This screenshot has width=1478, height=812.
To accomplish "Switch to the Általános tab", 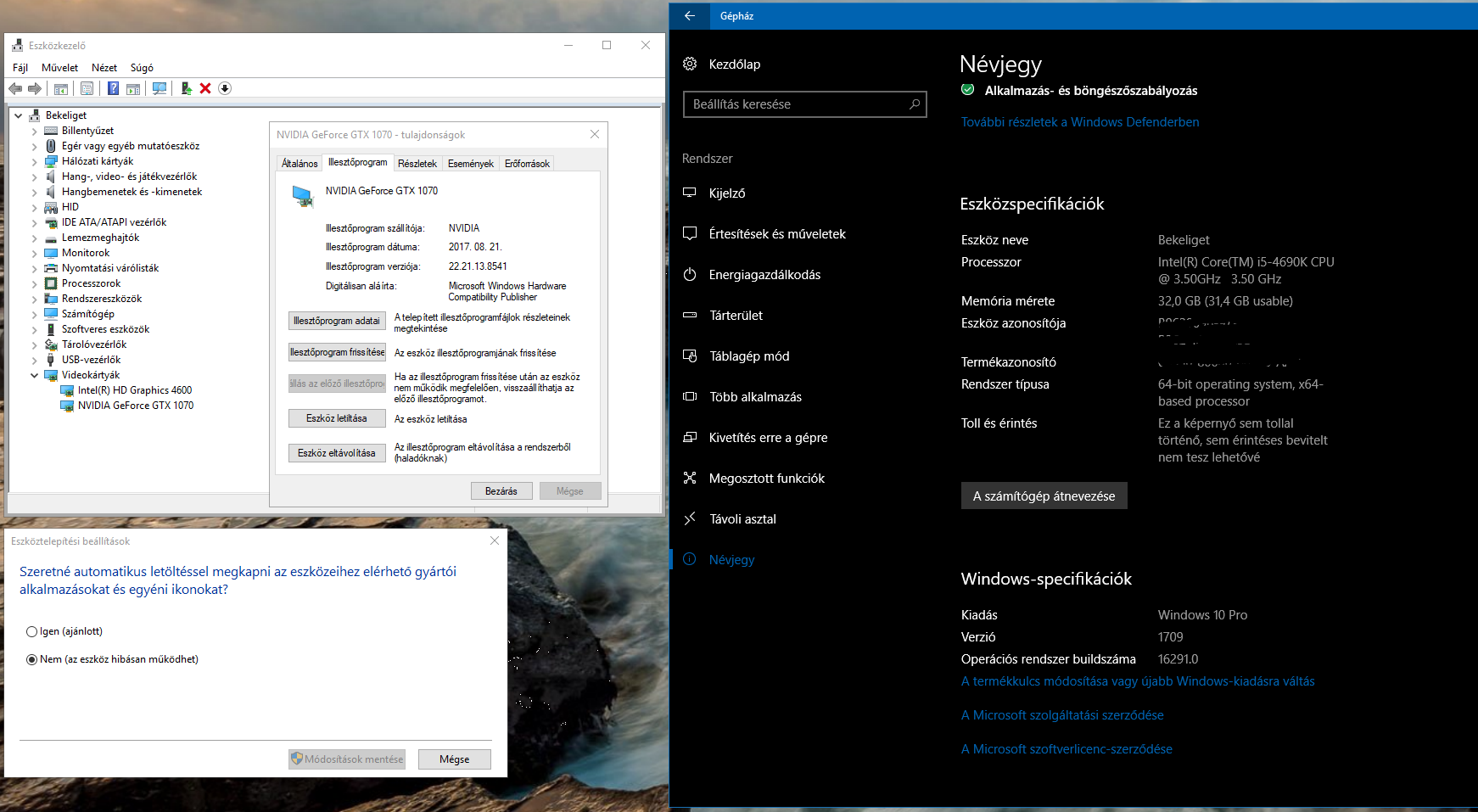I will [x=300, y=164].
